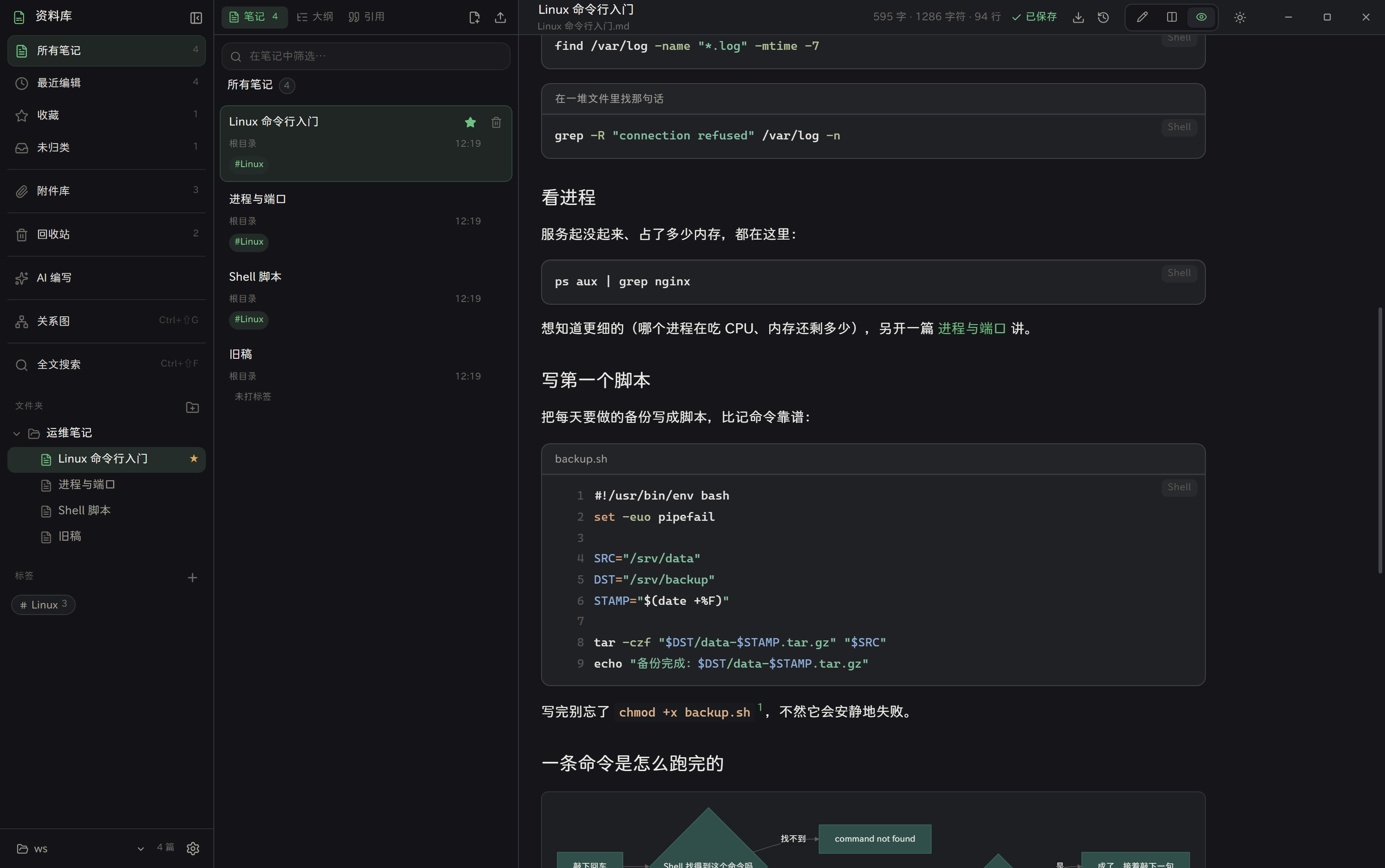Click the export/share upload icon
The image size is (1385, 868).
pos(500,18)
